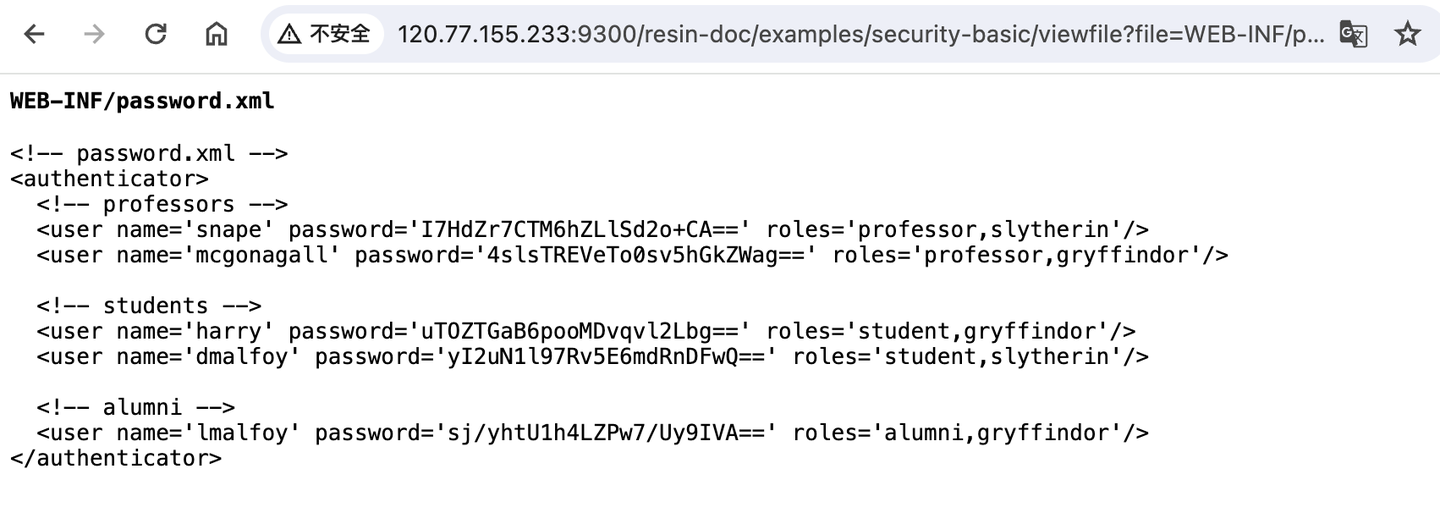The image size is (1440, 513).
Task: Open the 不安全 site security info
Action: (x=325, y=34)
